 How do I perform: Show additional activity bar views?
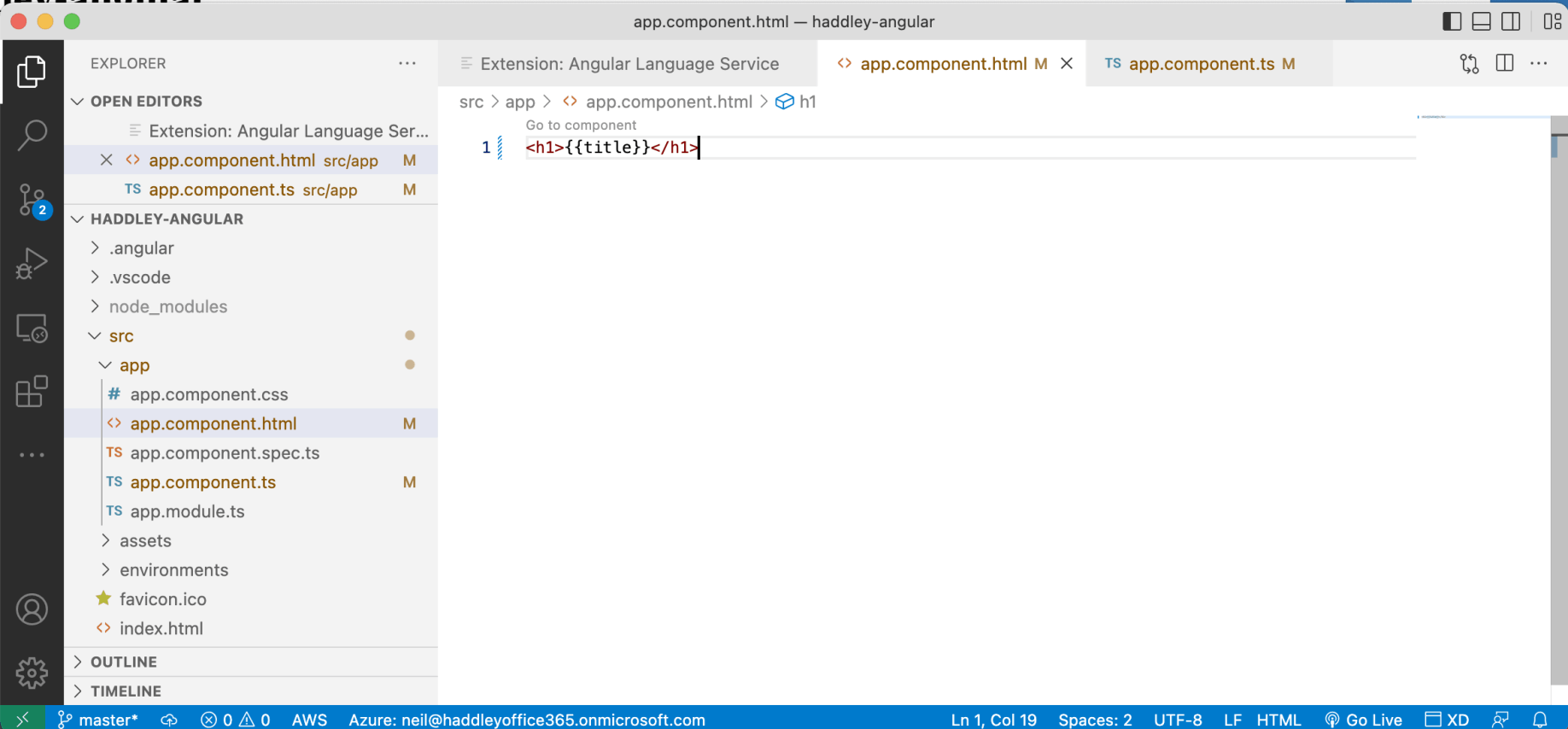(32, 455)
